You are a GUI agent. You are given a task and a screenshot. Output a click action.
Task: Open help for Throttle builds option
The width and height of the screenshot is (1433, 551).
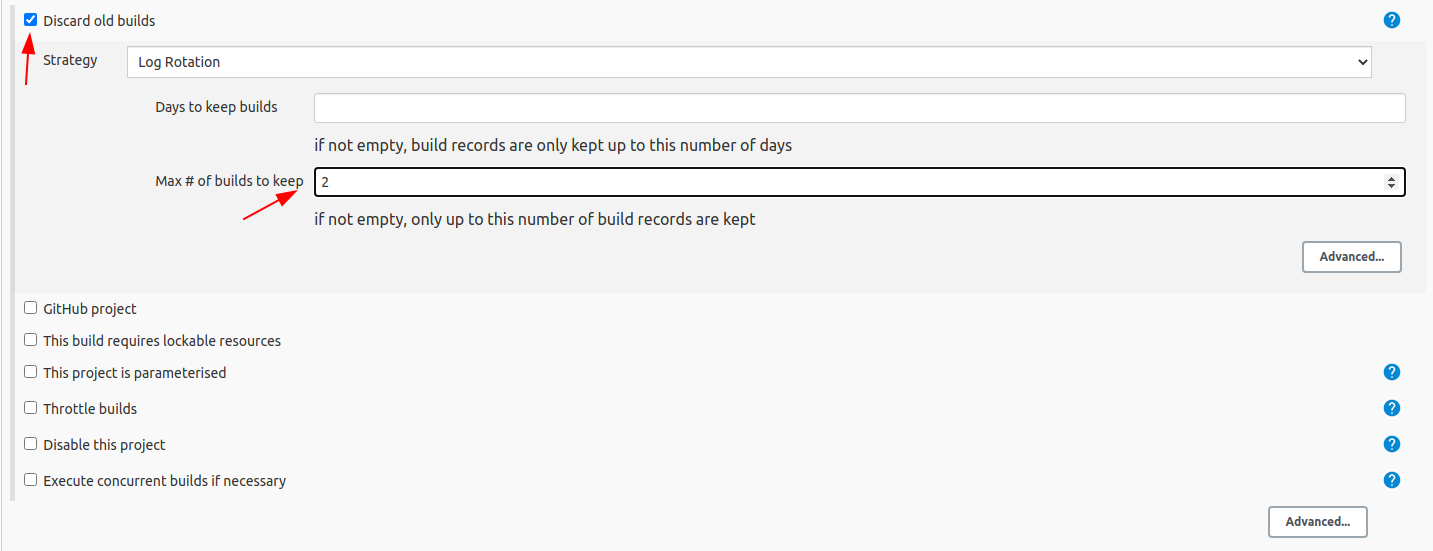1391,408
